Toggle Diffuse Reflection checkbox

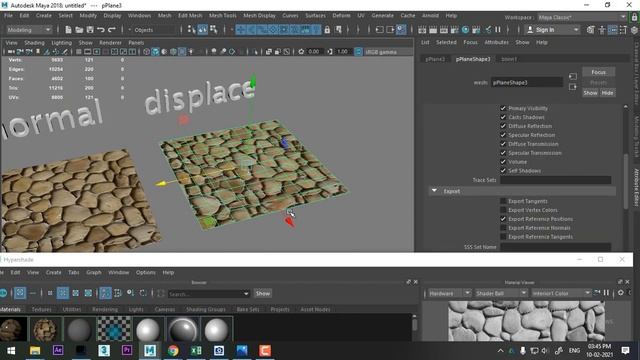coord(503,126)
